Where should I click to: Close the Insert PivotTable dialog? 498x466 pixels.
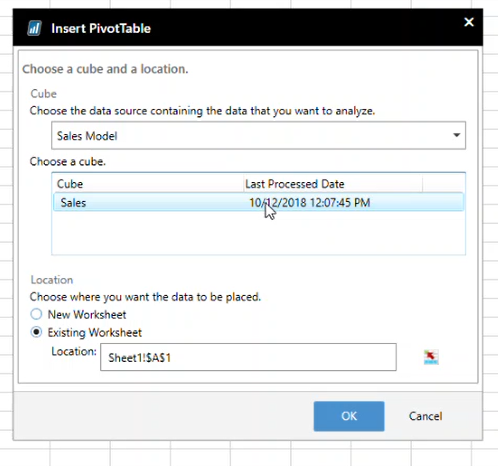click(469, 22)
